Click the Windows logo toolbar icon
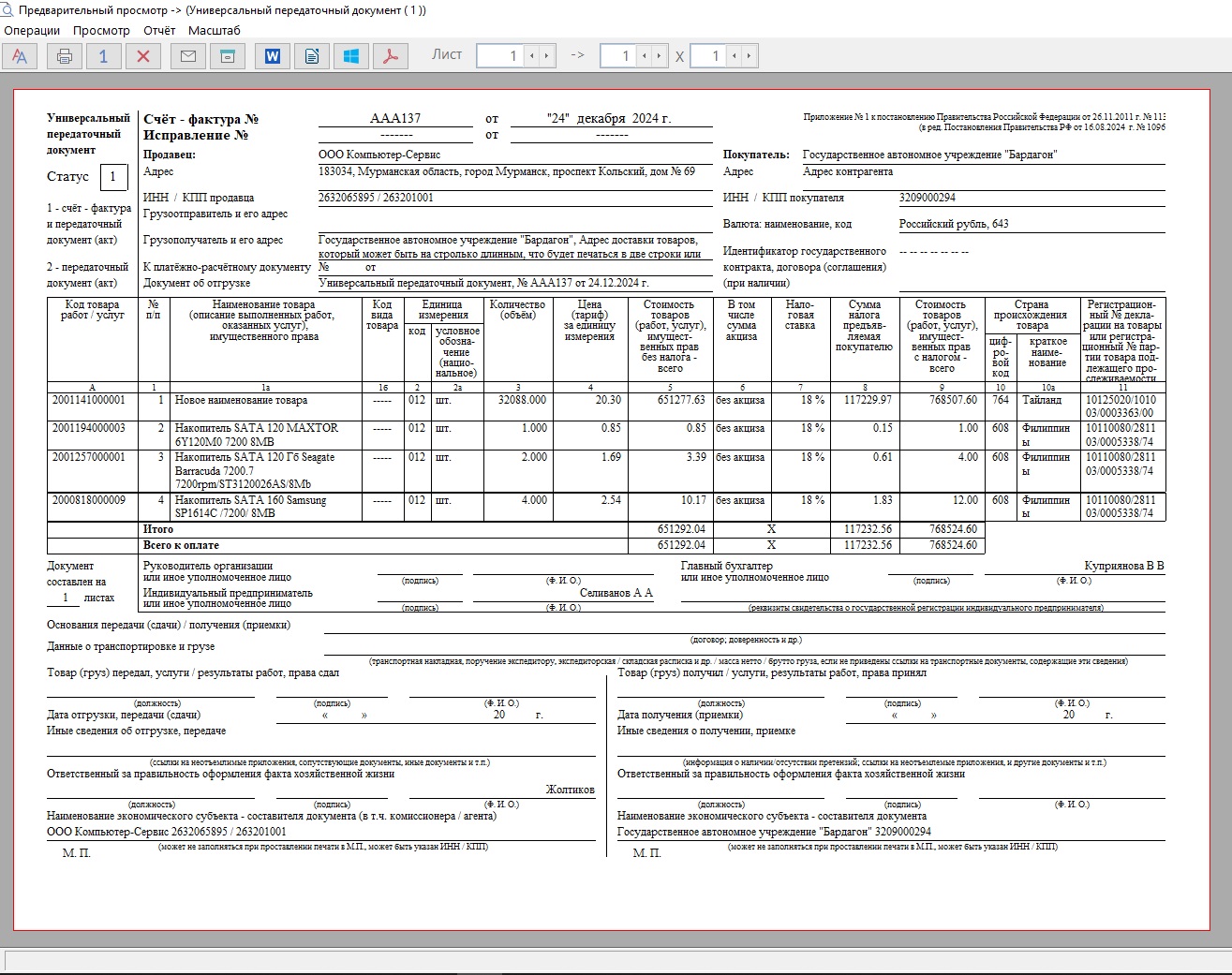 (x=351, y=56)
